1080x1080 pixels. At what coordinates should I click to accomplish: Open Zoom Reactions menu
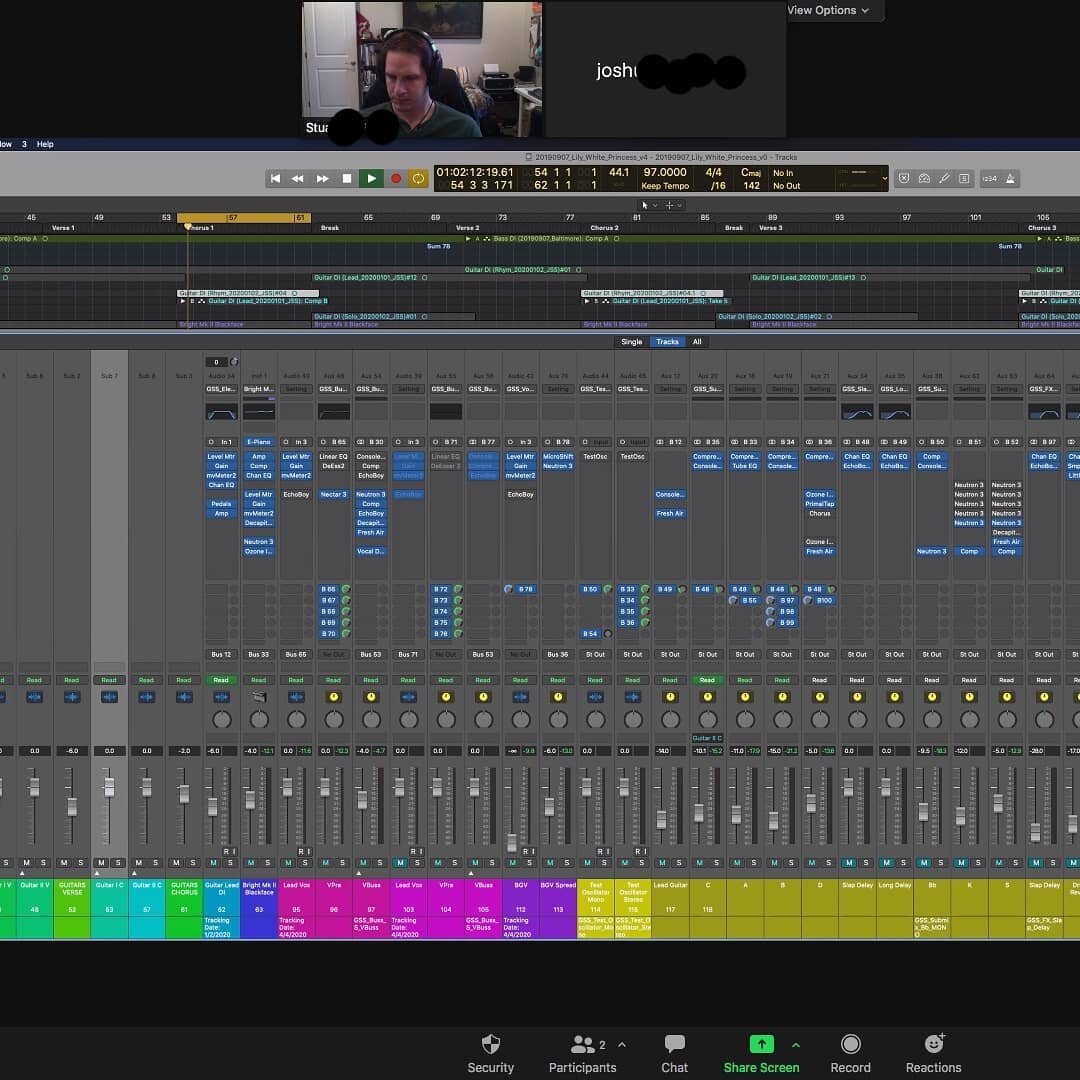[933, 1053]
